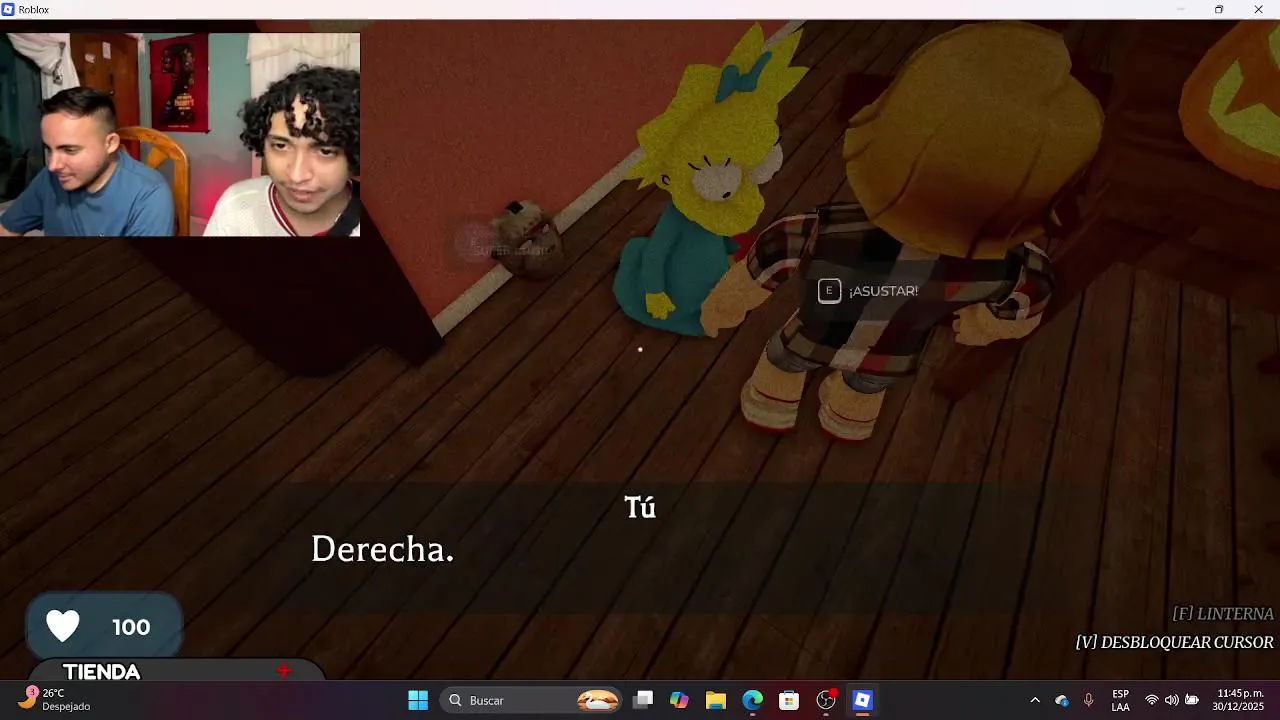Open the ESP LAA language switcher
1280x720 pixels.
[x=1120, y=700]
